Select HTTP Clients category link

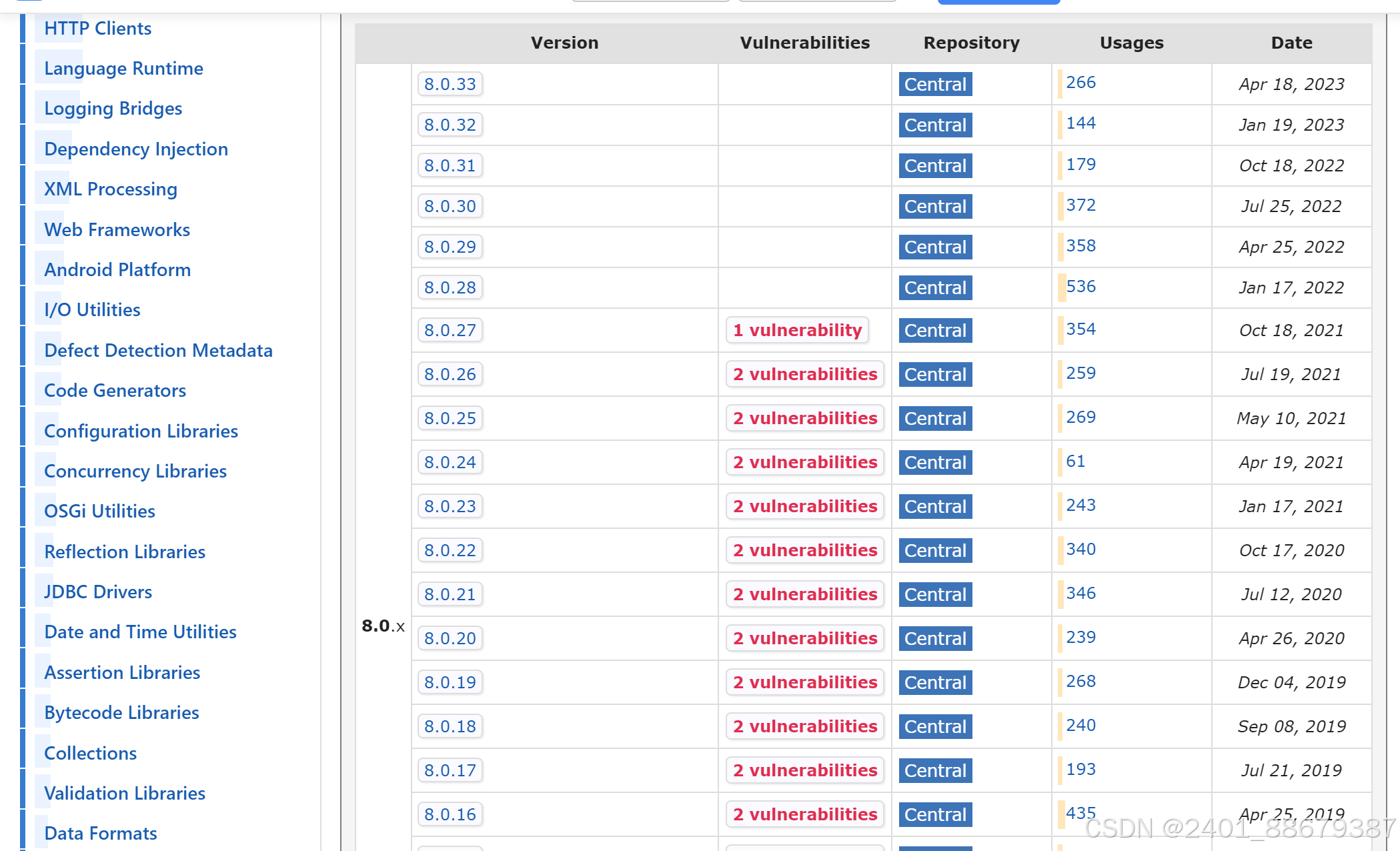pos(98,28)
